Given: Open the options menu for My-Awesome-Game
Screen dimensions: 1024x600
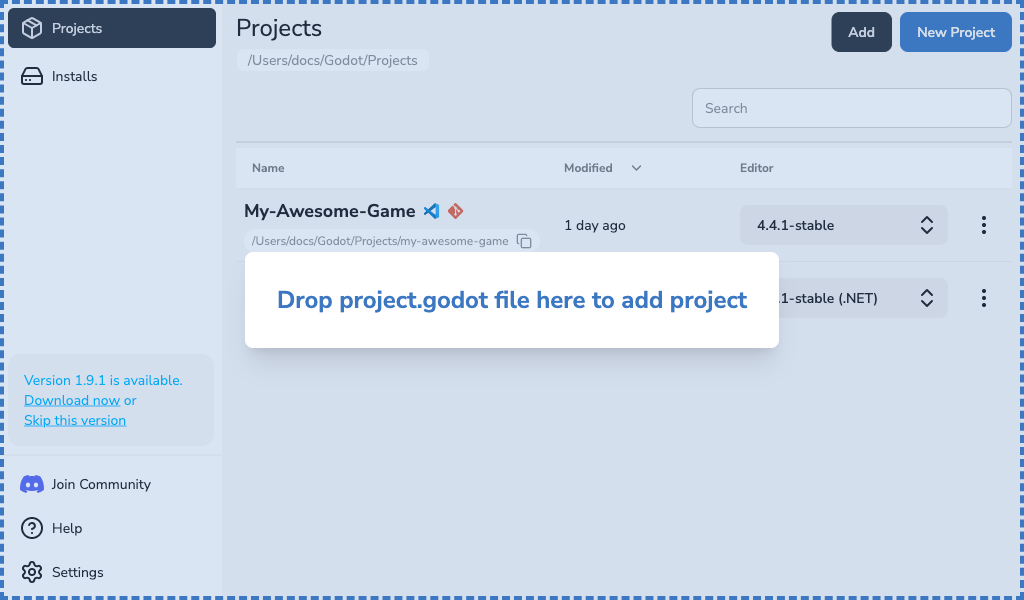Looking at the screenshot, I should point(984,225).
